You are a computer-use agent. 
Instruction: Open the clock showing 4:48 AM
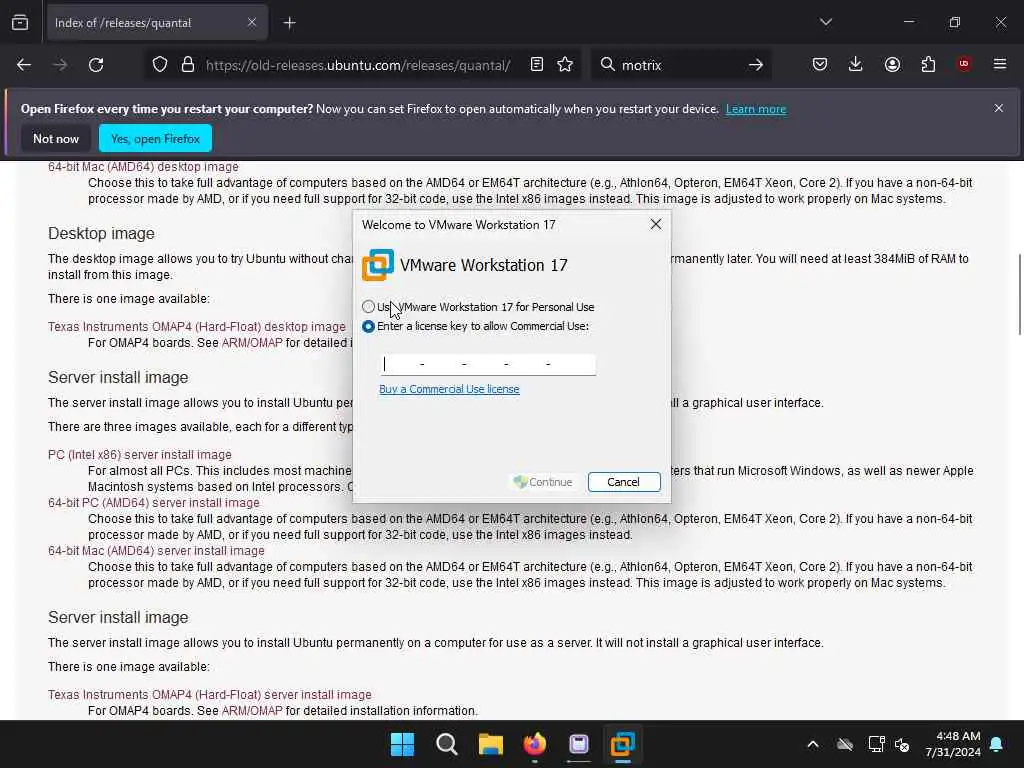point(953,744)
